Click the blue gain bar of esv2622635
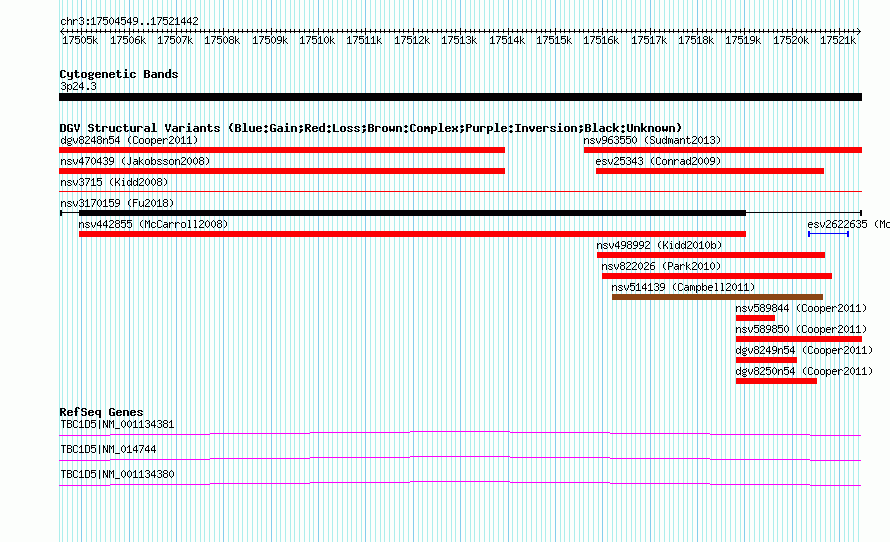This screenshot has height=542, width=890. (x=828, y=234)
